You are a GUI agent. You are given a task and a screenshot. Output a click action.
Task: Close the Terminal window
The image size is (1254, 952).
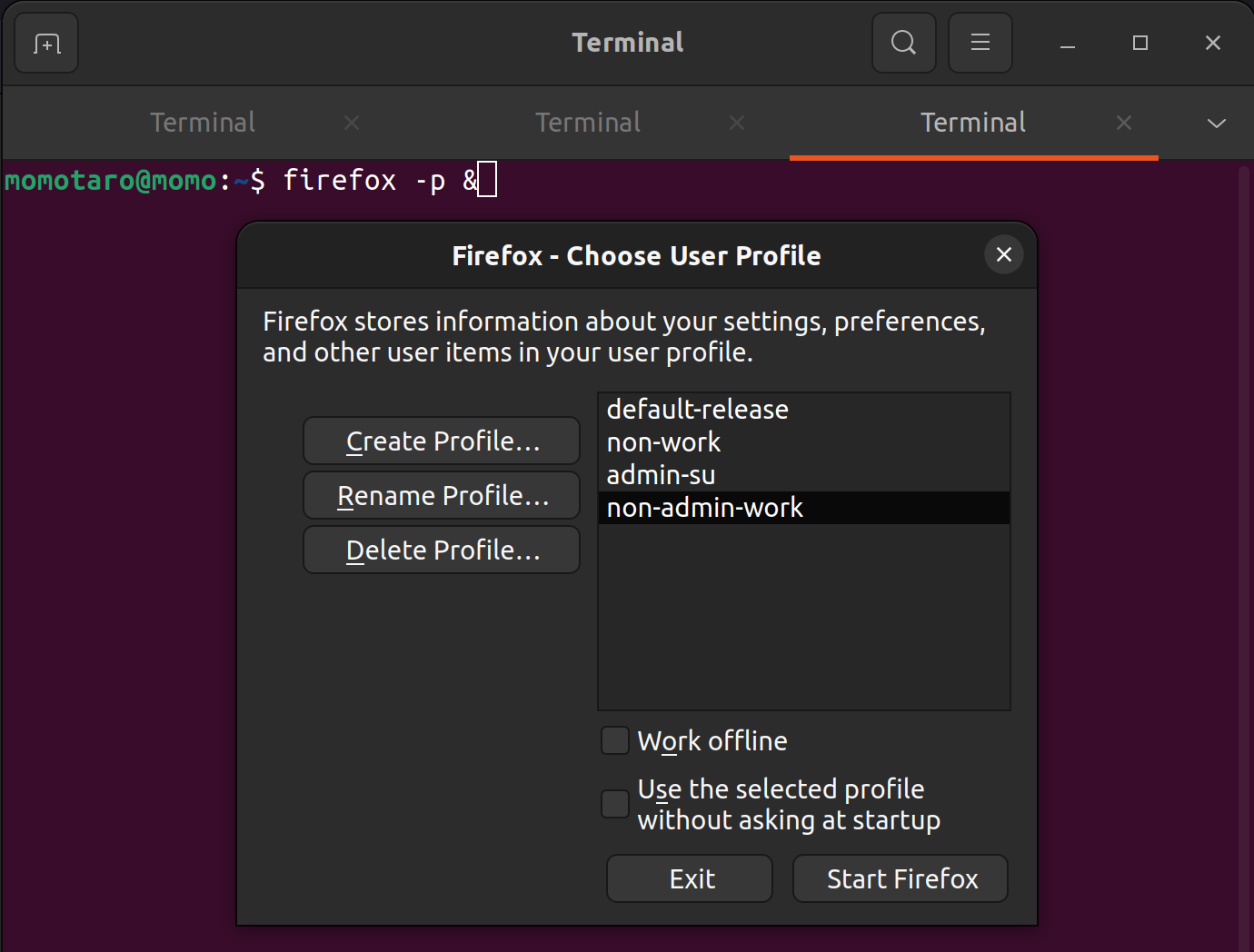[1213, 43]
